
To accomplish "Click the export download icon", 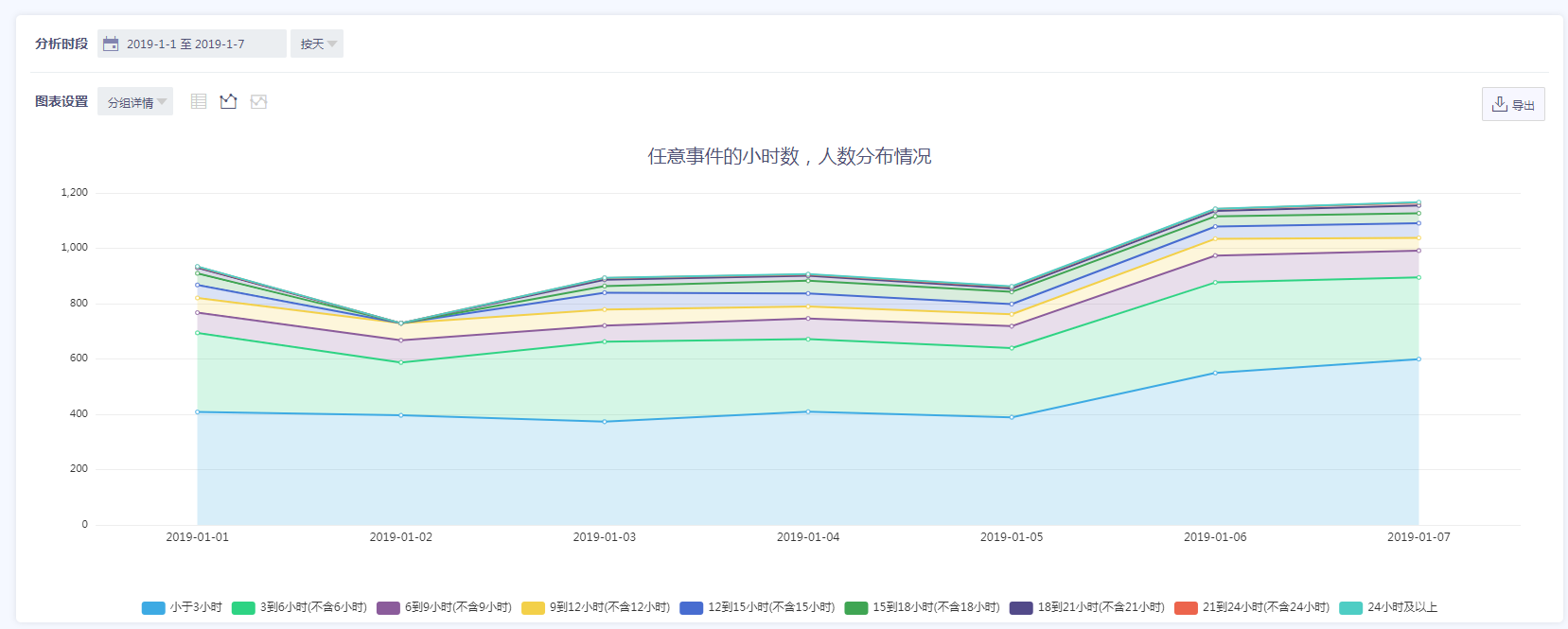I will (x=1499, y=104).
